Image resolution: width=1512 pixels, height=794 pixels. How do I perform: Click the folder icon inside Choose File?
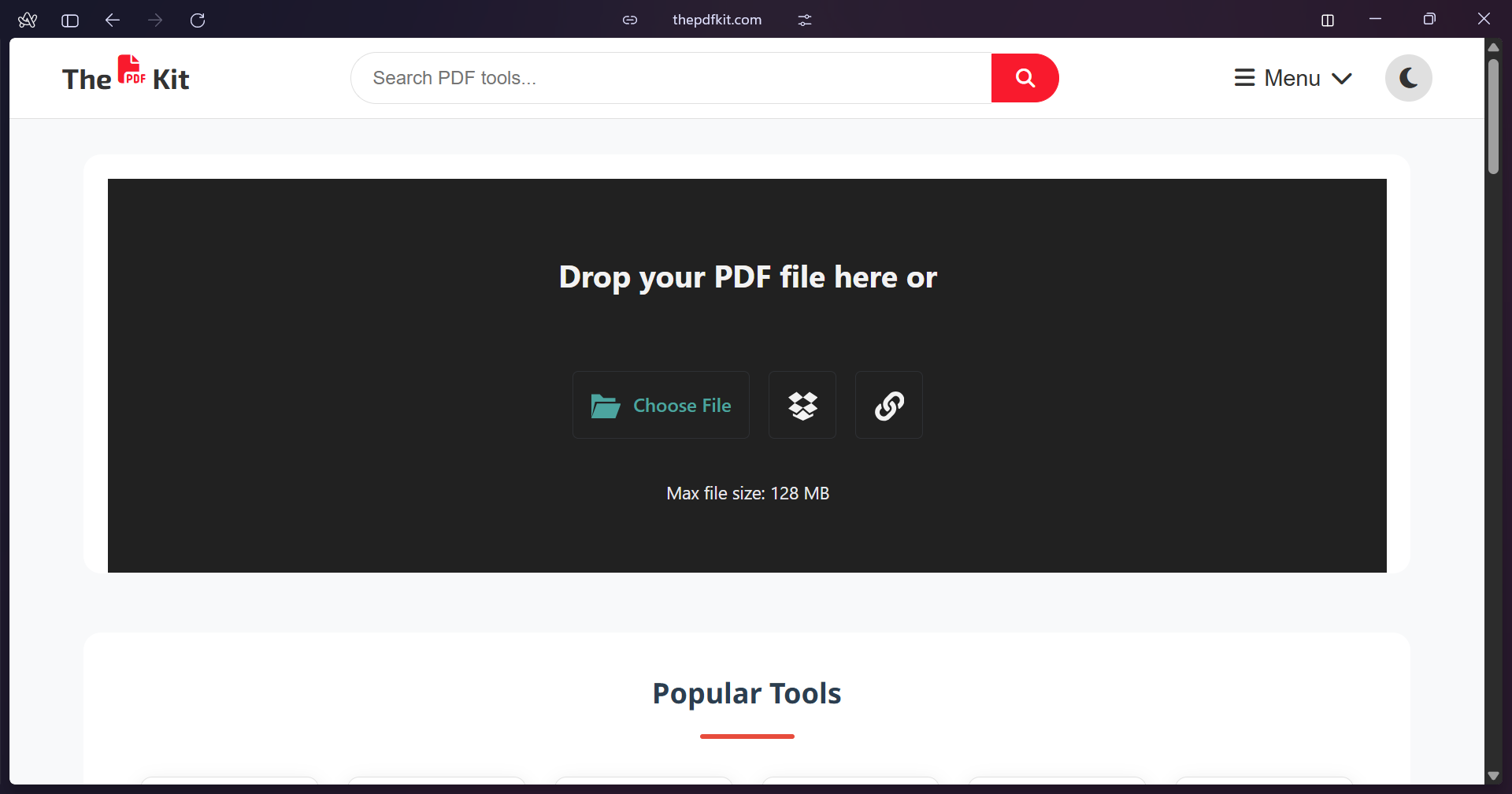pyautogui.click(x=605, y=405)
